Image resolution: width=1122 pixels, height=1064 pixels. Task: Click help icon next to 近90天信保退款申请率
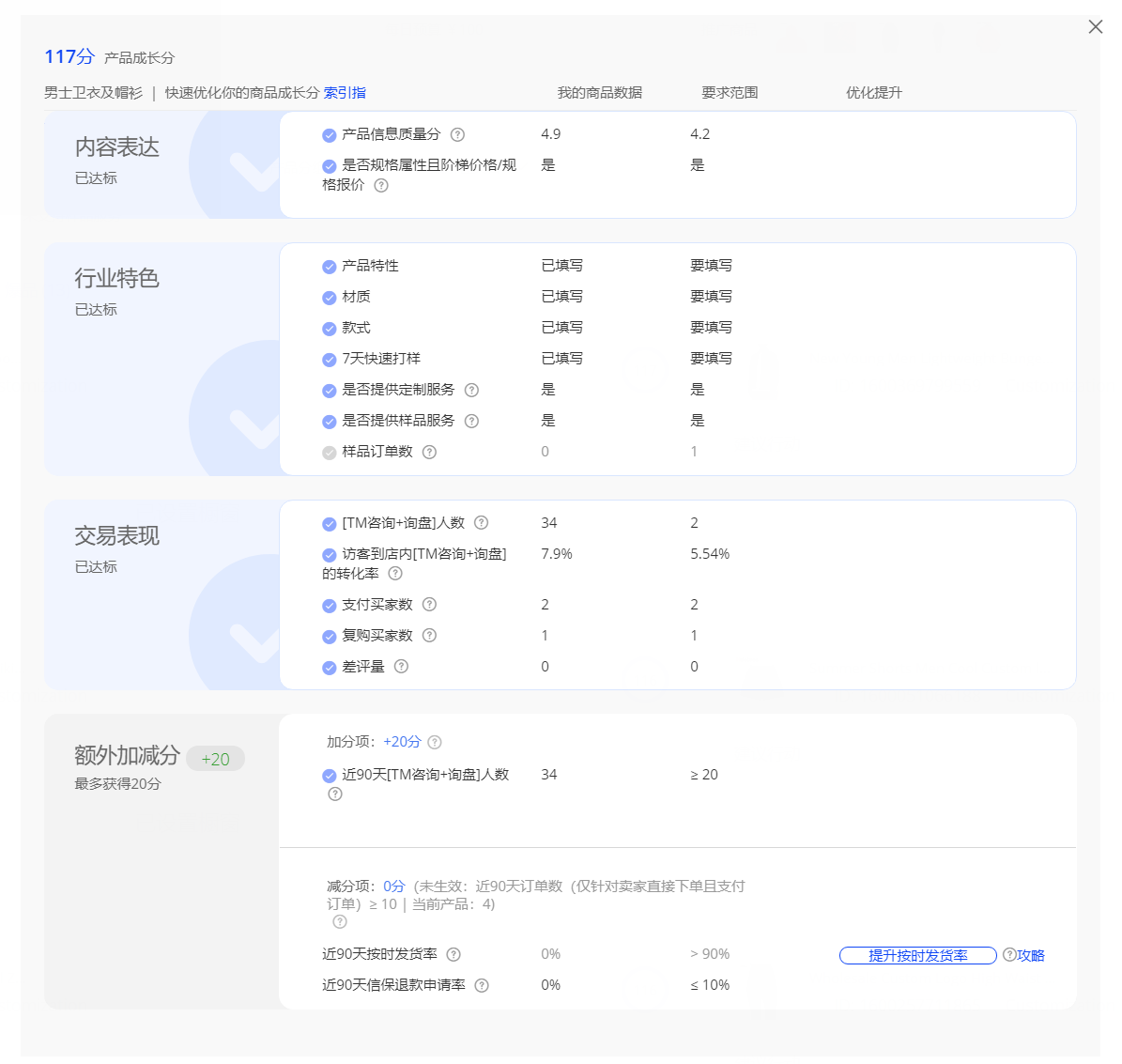(x=482, y=985)
